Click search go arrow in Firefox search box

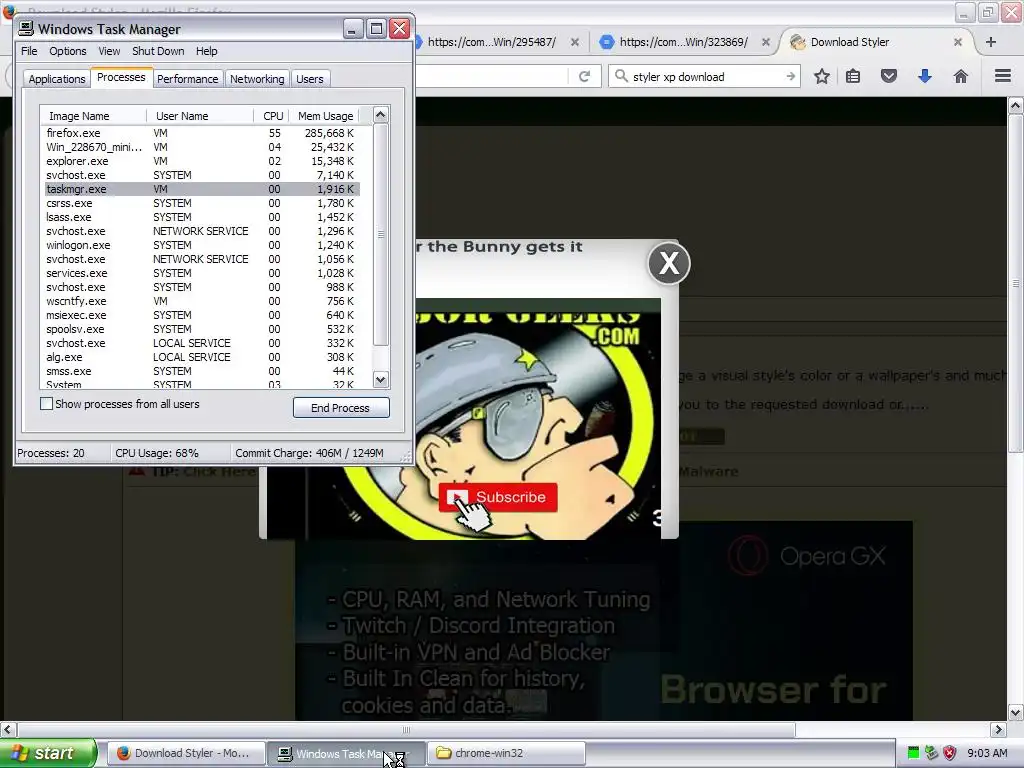point(791,76)
